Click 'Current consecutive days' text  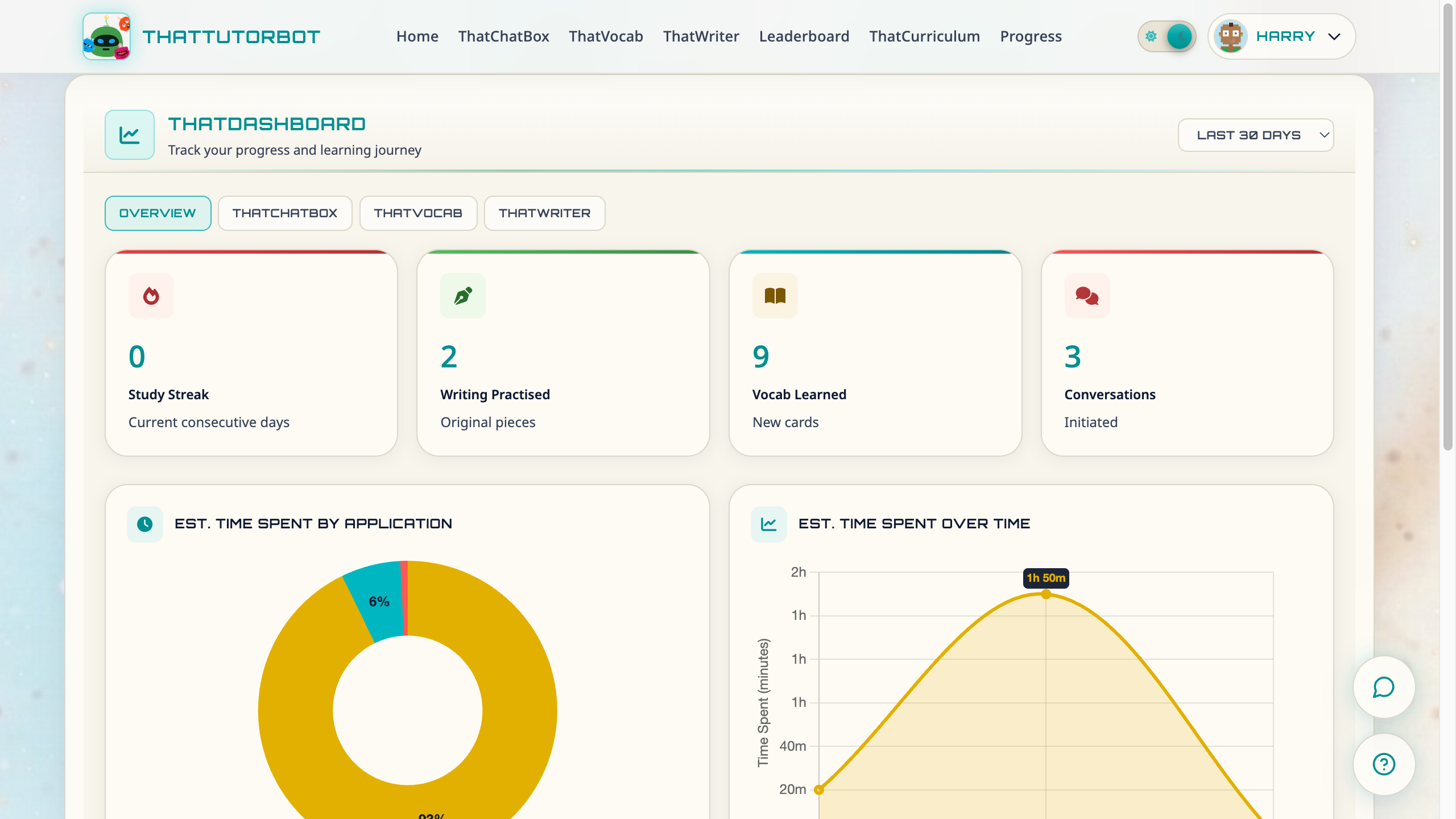pos(209,422)
